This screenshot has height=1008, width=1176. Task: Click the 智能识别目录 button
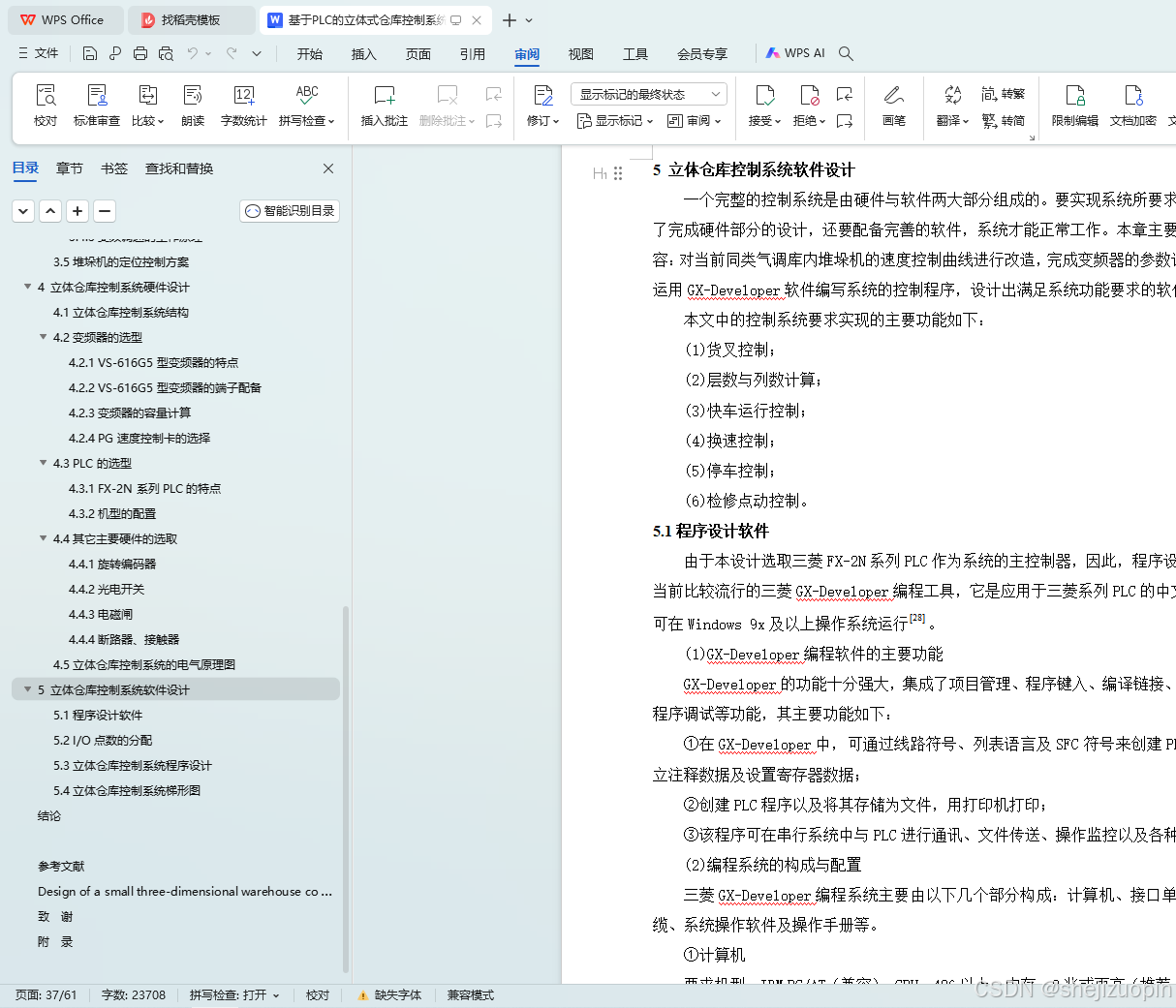click(290, 210)
